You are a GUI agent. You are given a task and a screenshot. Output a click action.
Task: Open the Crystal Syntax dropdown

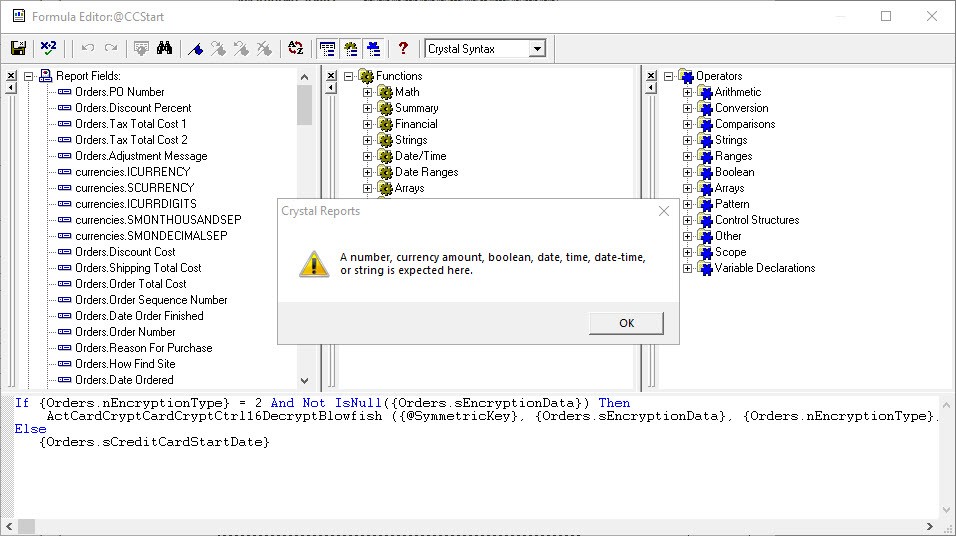pos(537,48)
